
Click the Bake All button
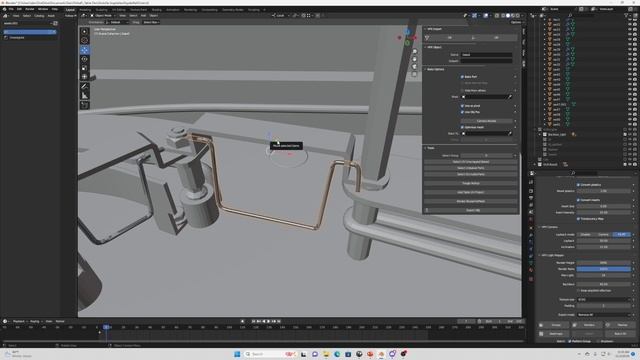coord(620,333)
